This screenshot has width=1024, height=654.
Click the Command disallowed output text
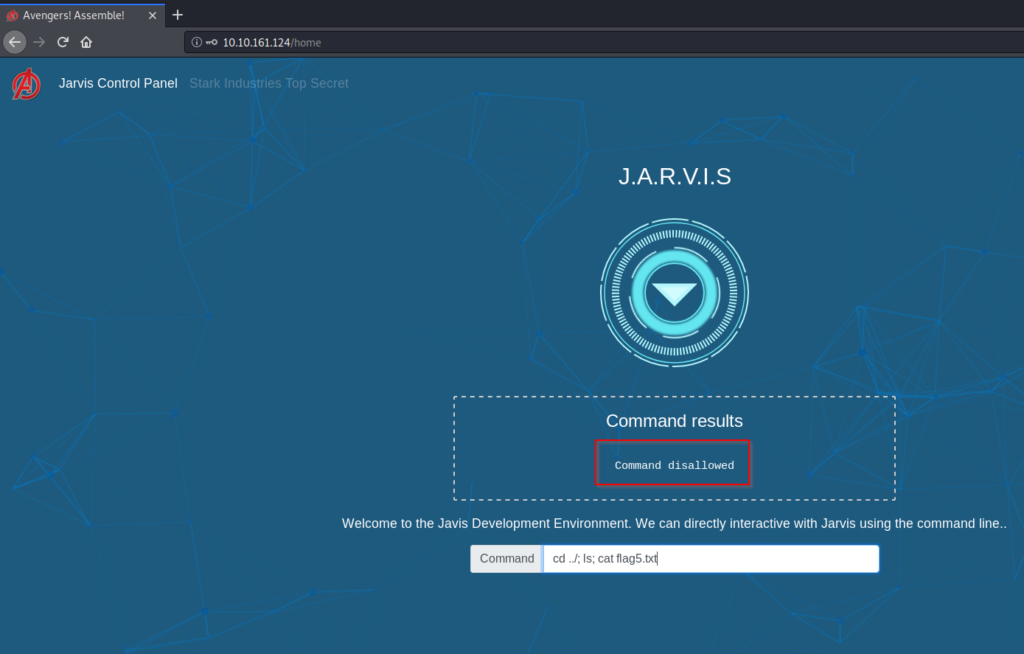click(674, 465)
